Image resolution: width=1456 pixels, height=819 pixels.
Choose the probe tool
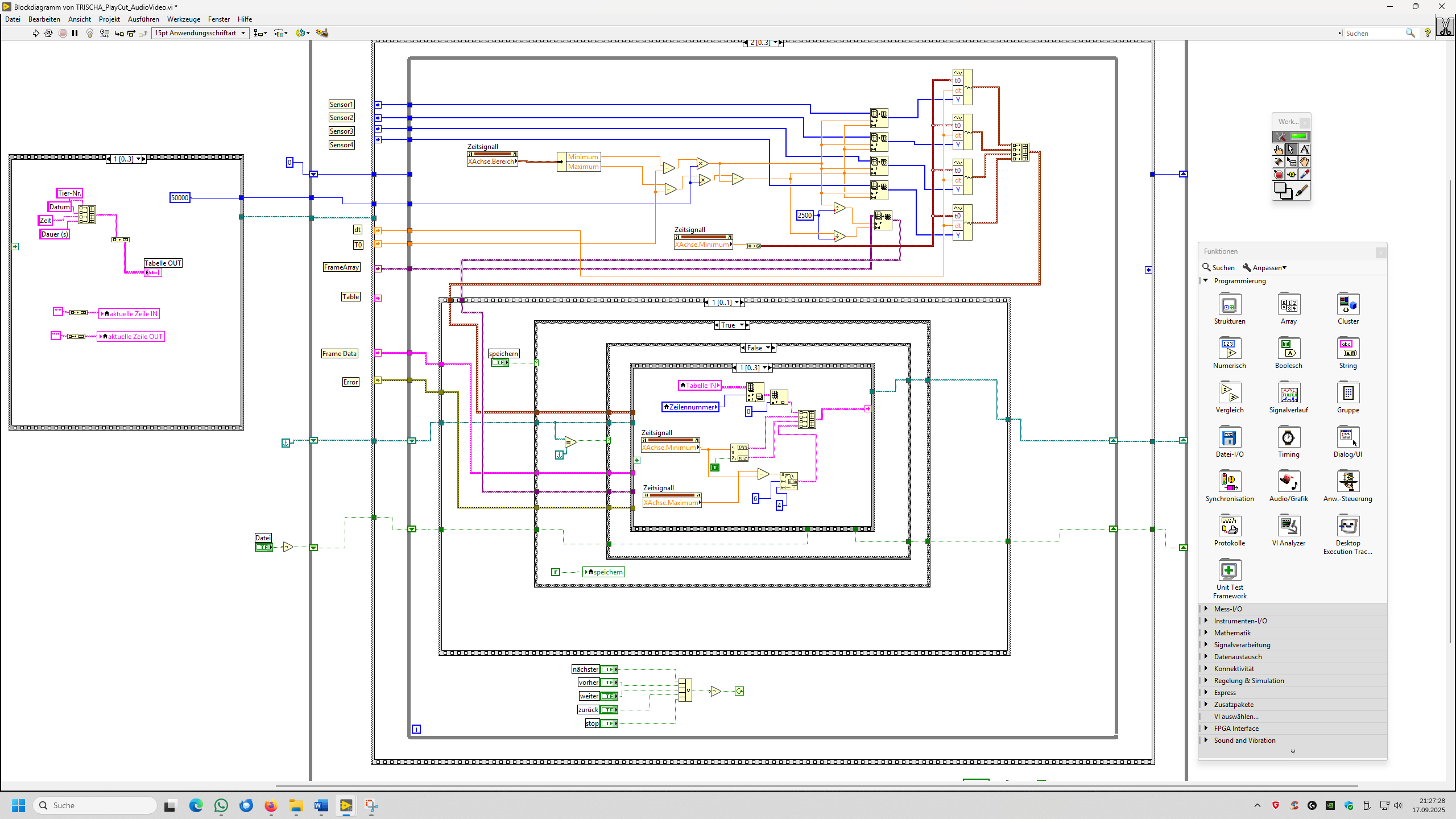1292,175
